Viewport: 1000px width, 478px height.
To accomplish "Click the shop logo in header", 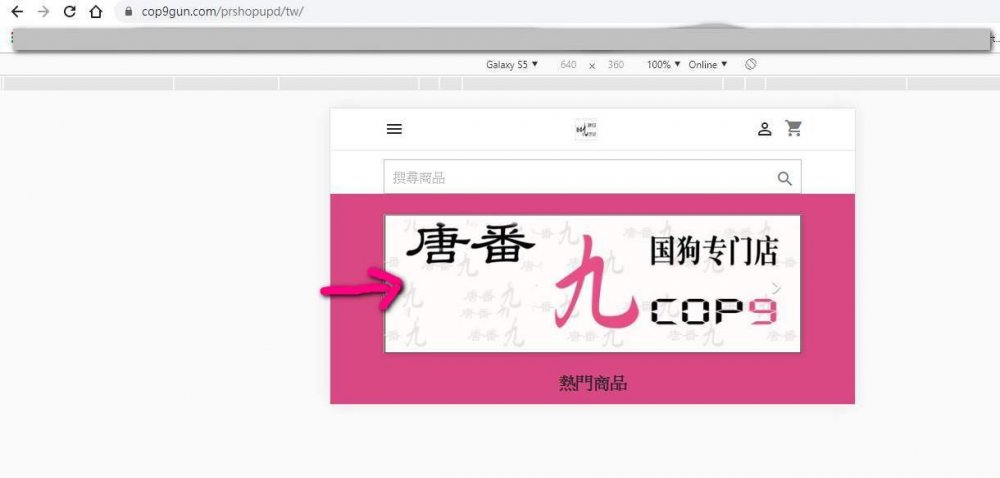I will (x=586, y=129).
